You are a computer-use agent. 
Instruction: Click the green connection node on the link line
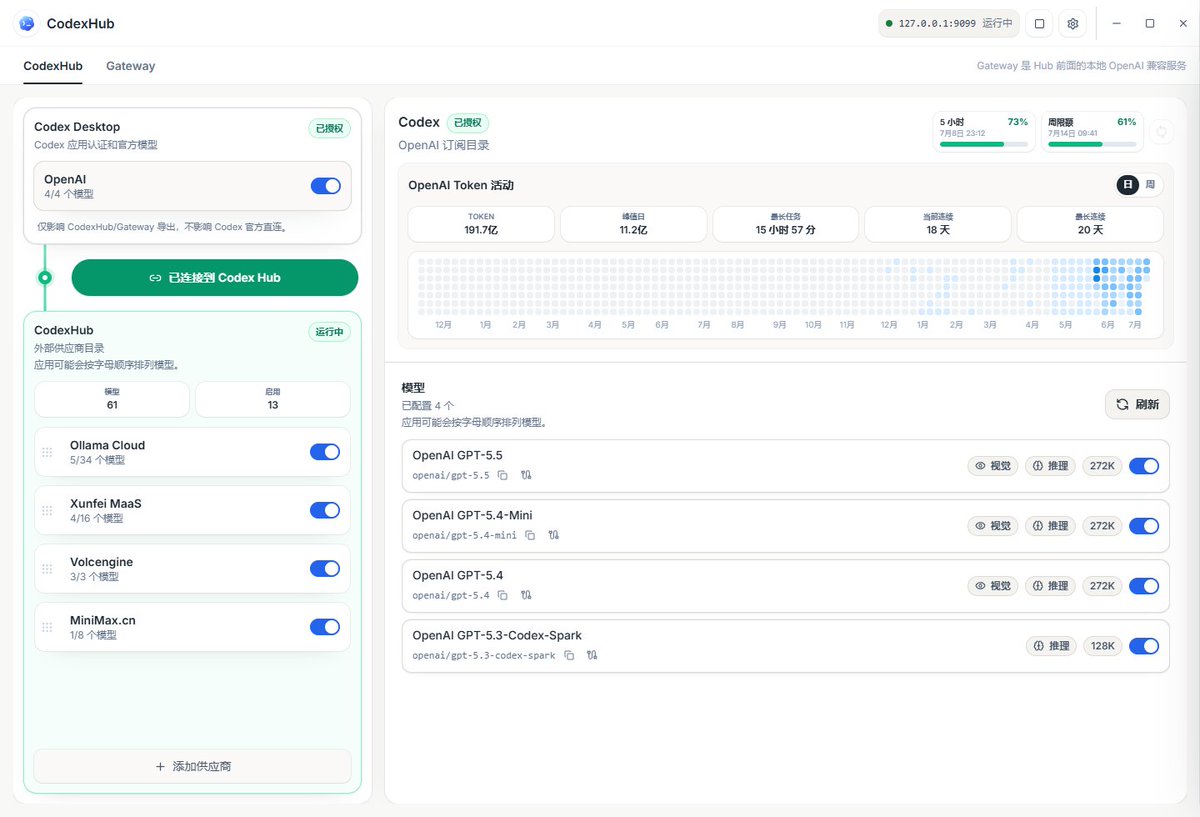pyautogui.click(x=44, y=277)
